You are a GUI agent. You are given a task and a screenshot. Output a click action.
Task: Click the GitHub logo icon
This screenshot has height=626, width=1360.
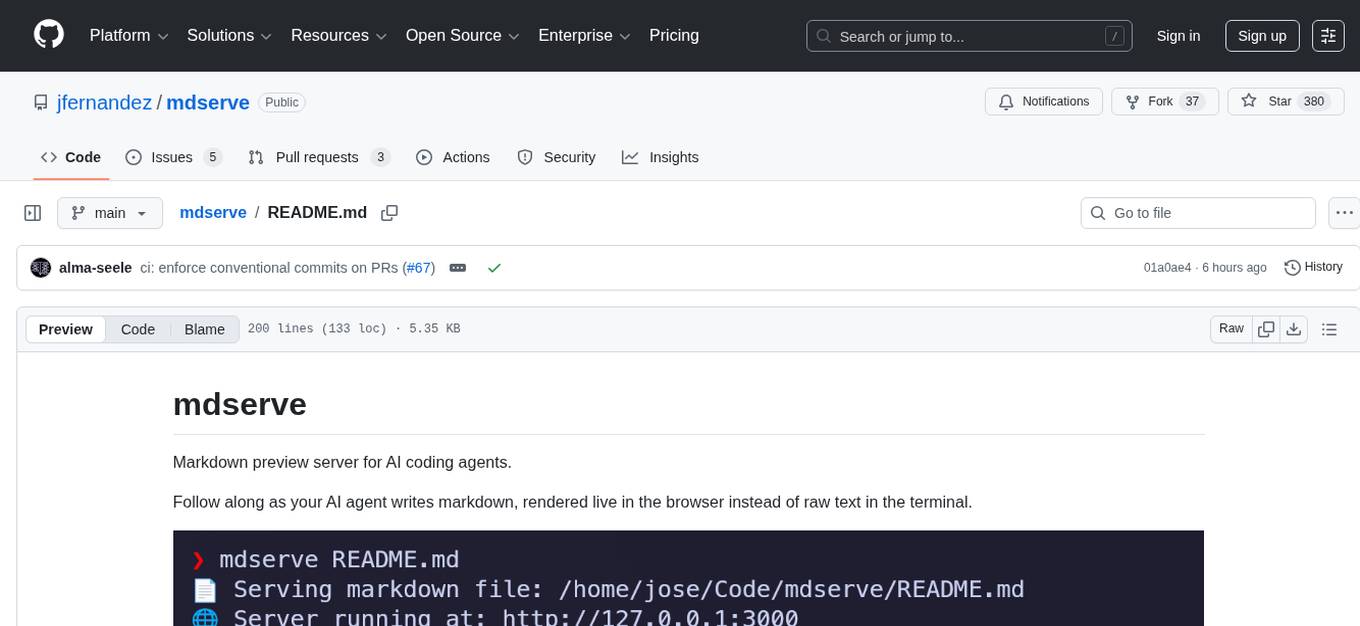pyautogui.click(x=48, y=35)
